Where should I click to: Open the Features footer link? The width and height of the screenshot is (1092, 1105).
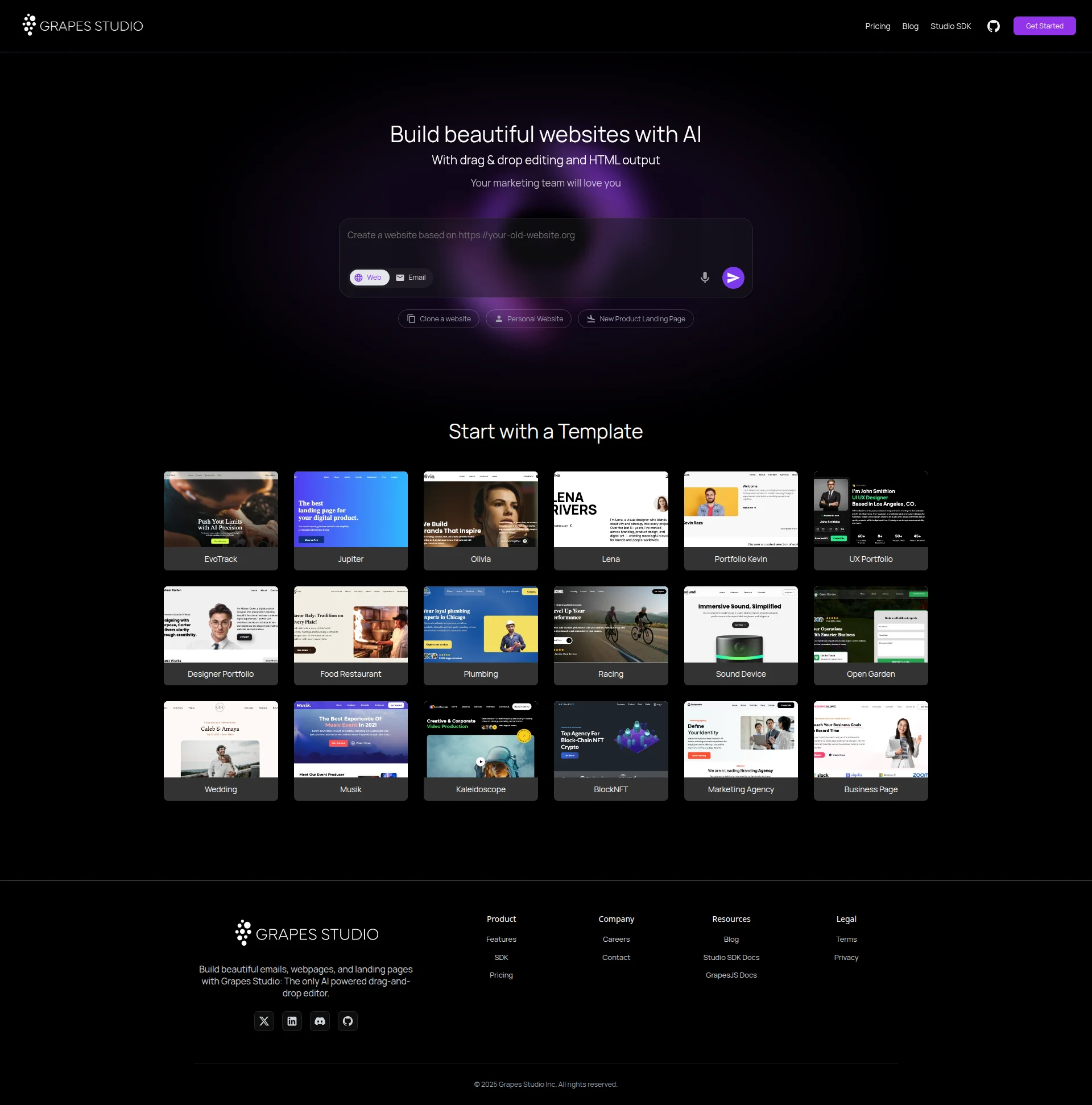click(x=501, y=939)
